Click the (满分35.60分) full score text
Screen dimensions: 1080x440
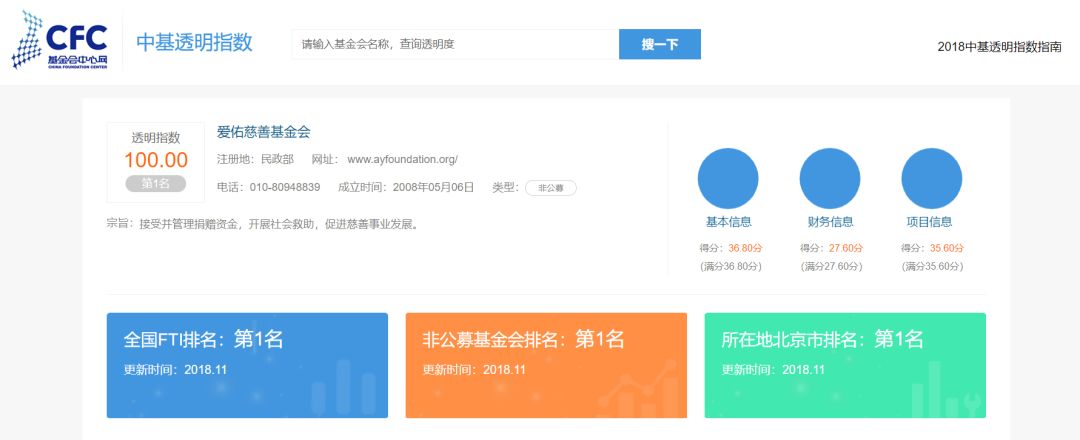tap(932, 266)
